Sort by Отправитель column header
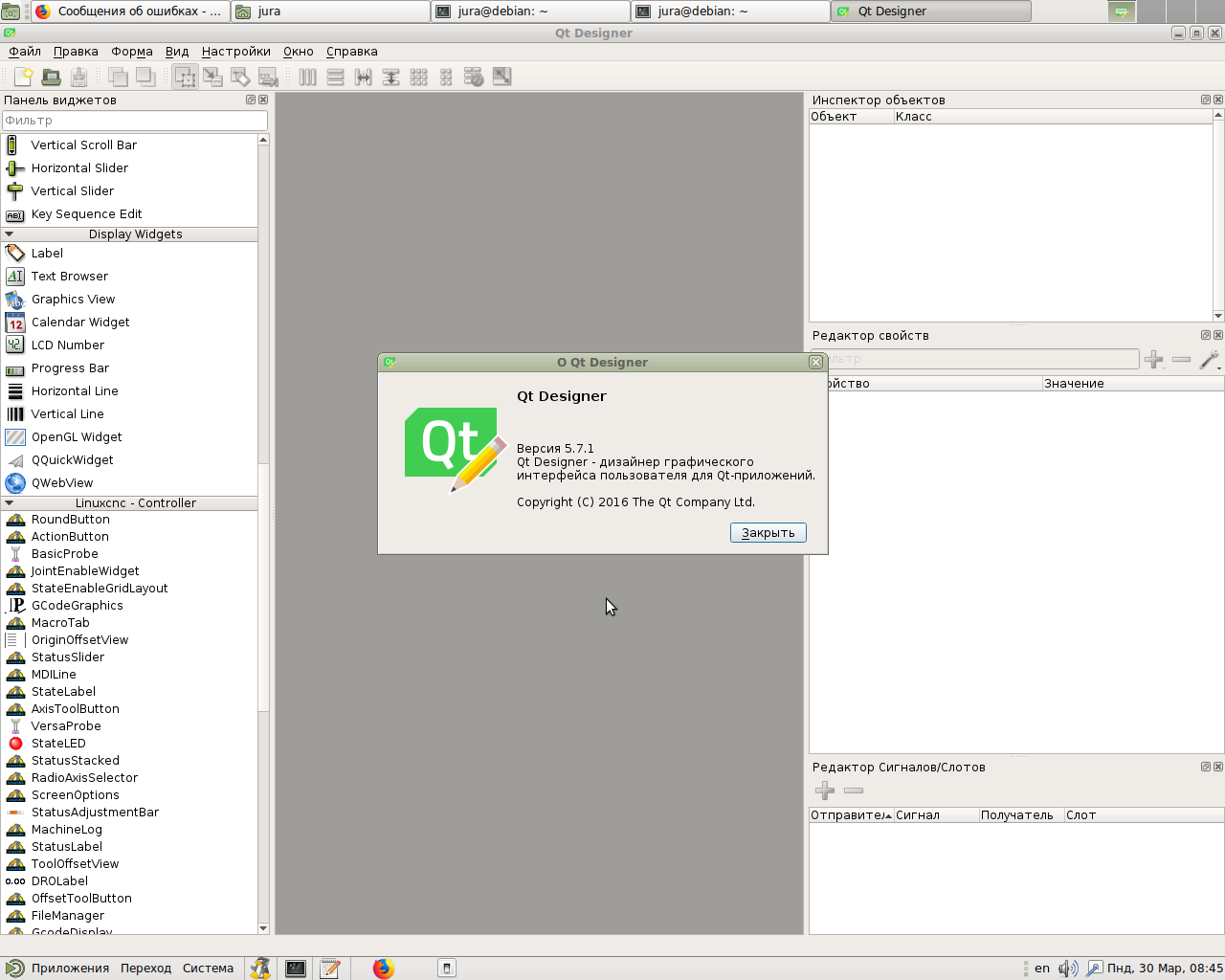The width and height of the screenshot is (1225, 980). point(851,815)
